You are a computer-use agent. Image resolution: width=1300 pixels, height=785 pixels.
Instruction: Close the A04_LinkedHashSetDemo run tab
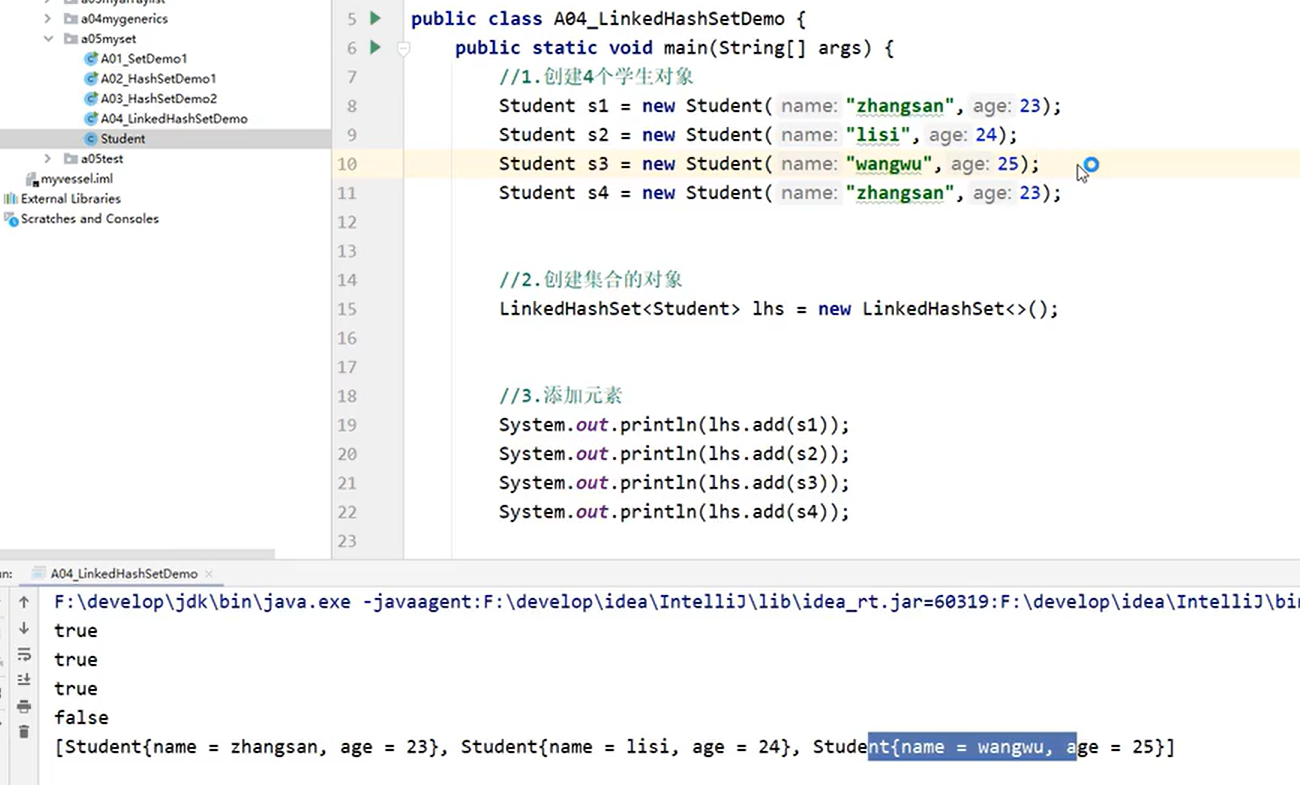209,574
